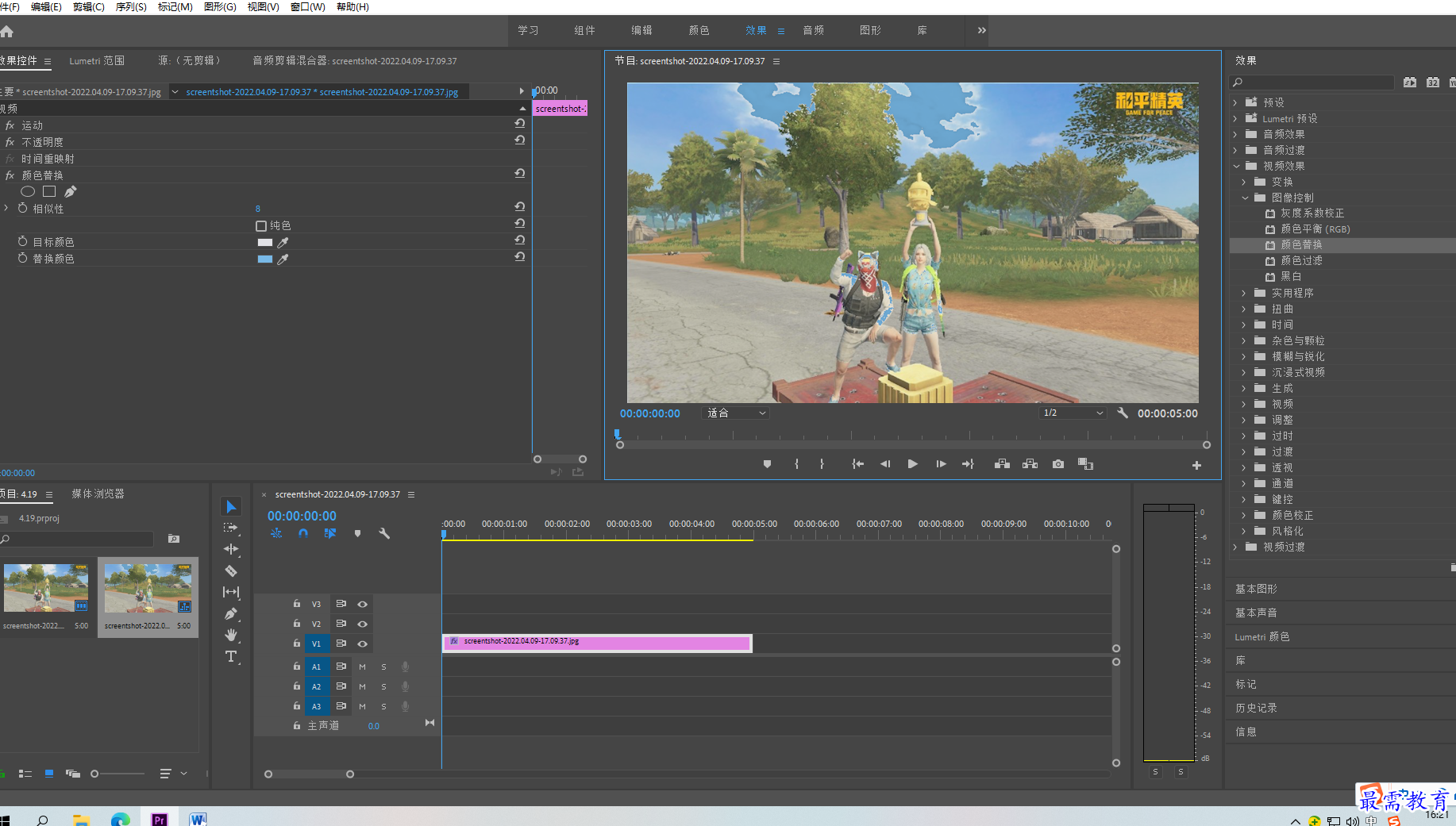Expand the 相似性 property
This screenshot has width=1456, height=826.
(6, 208)
